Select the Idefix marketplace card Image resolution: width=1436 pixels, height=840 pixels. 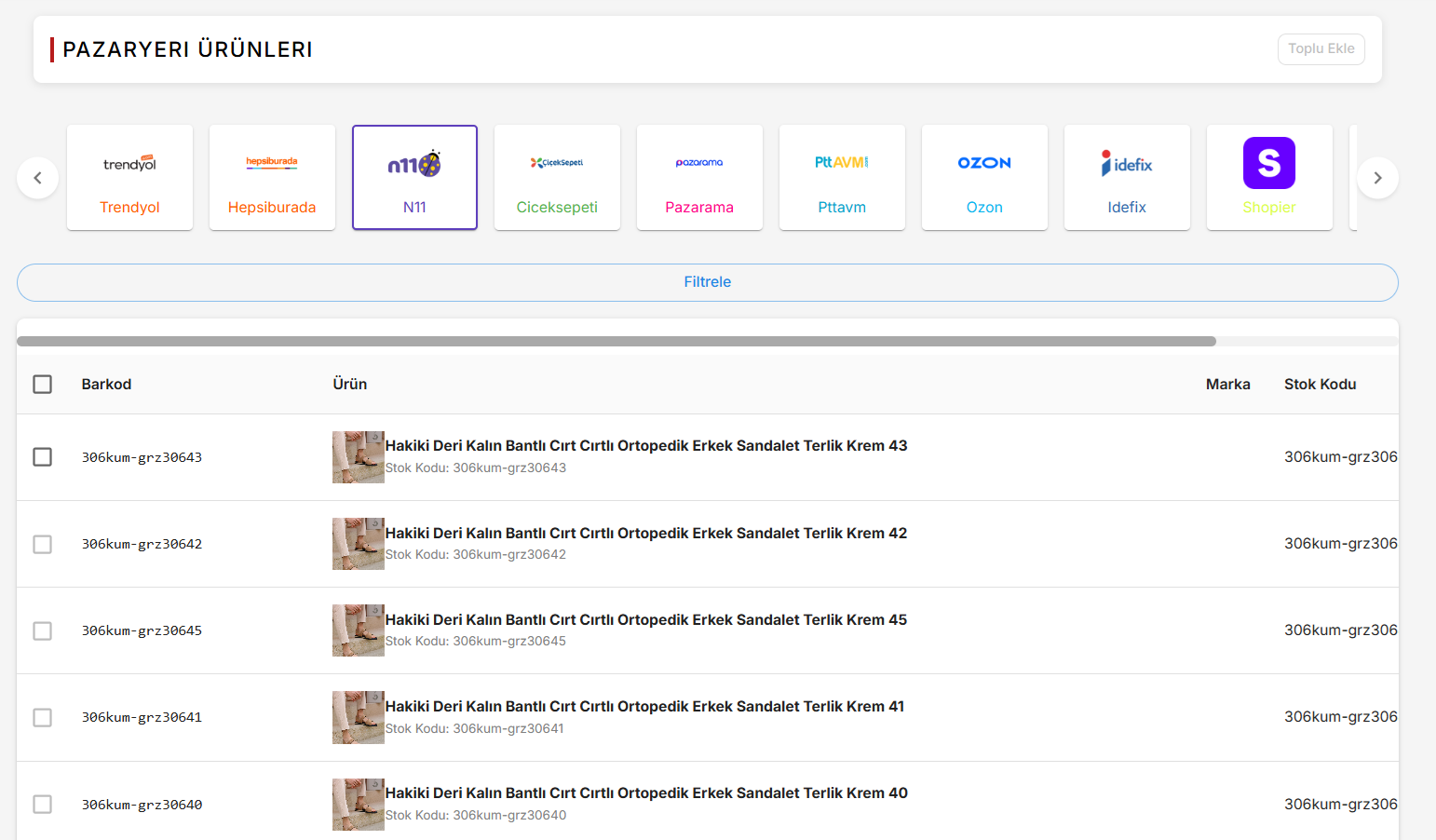(x=1127, y=177)
